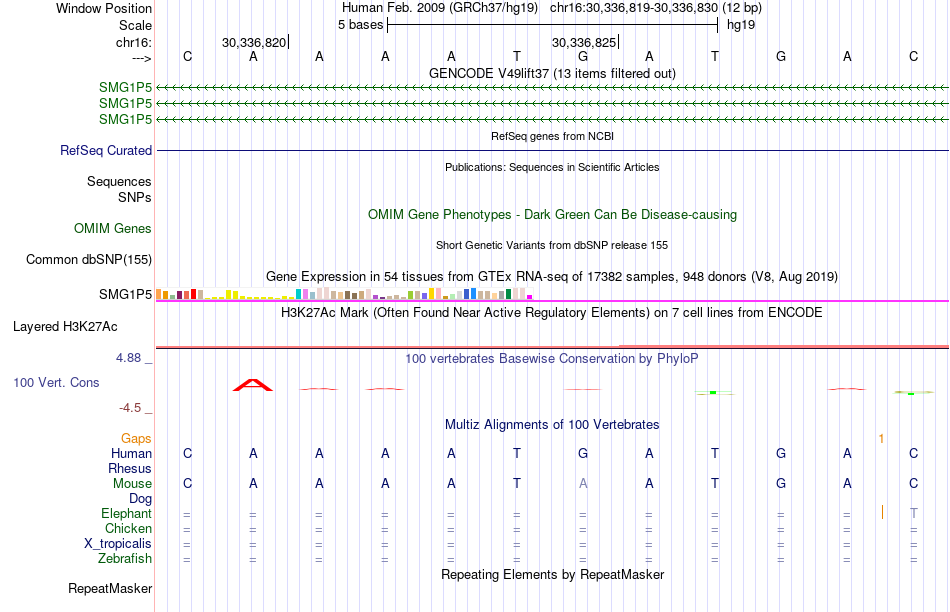Click the Elephant alignment row label
The image size is (950, 612).
click(127, 513)
